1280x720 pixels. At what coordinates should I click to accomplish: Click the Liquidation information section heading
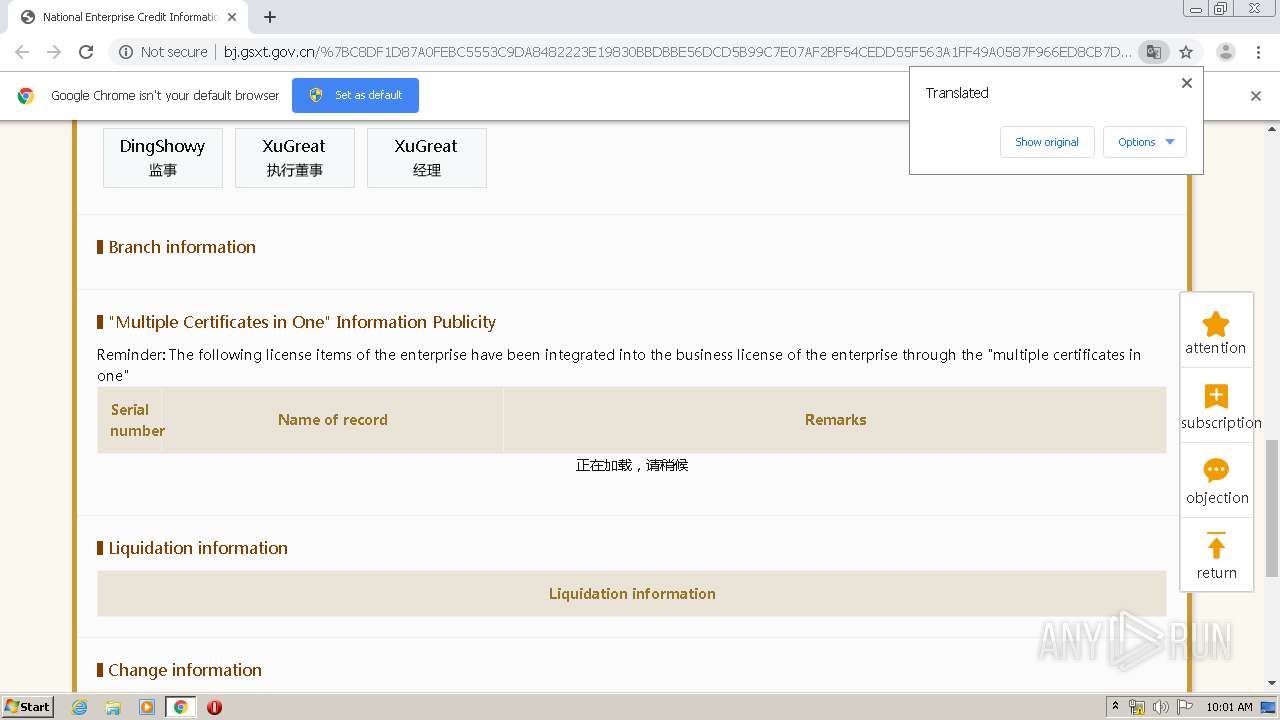point(198,548)
